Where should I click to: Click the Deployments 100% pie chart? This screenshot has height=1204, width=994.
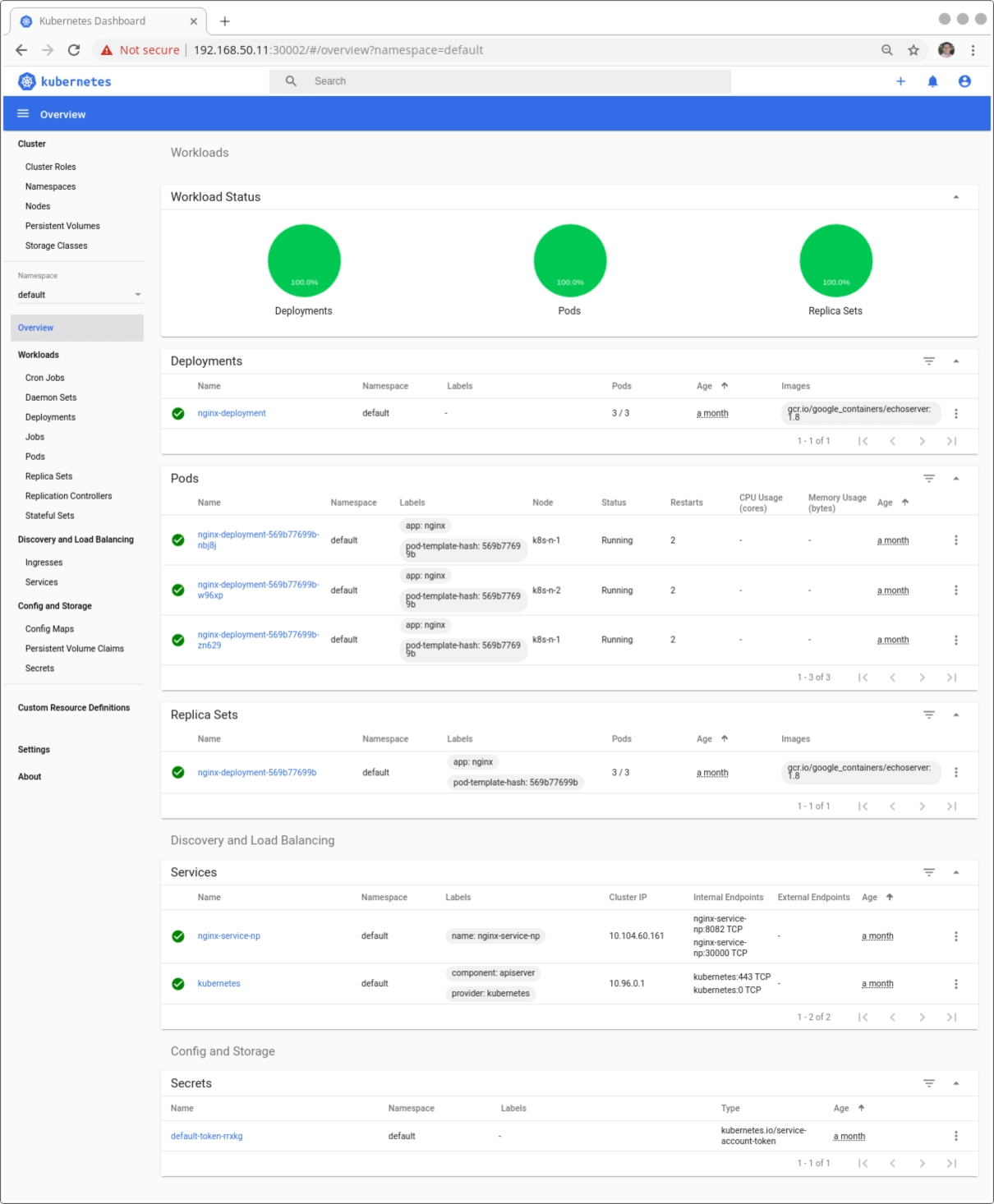304,260
